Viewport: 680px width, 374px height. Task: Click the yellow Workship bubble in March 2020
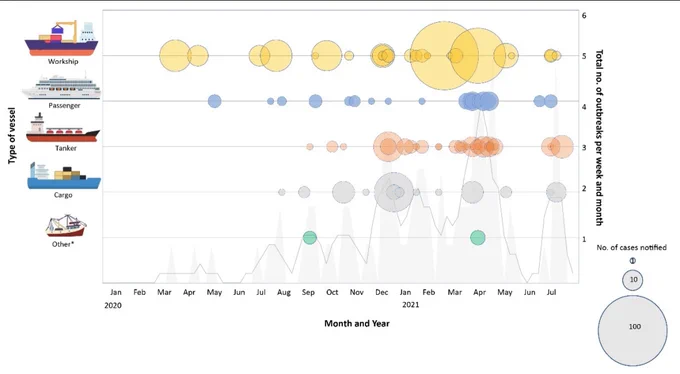pos(175,56)
